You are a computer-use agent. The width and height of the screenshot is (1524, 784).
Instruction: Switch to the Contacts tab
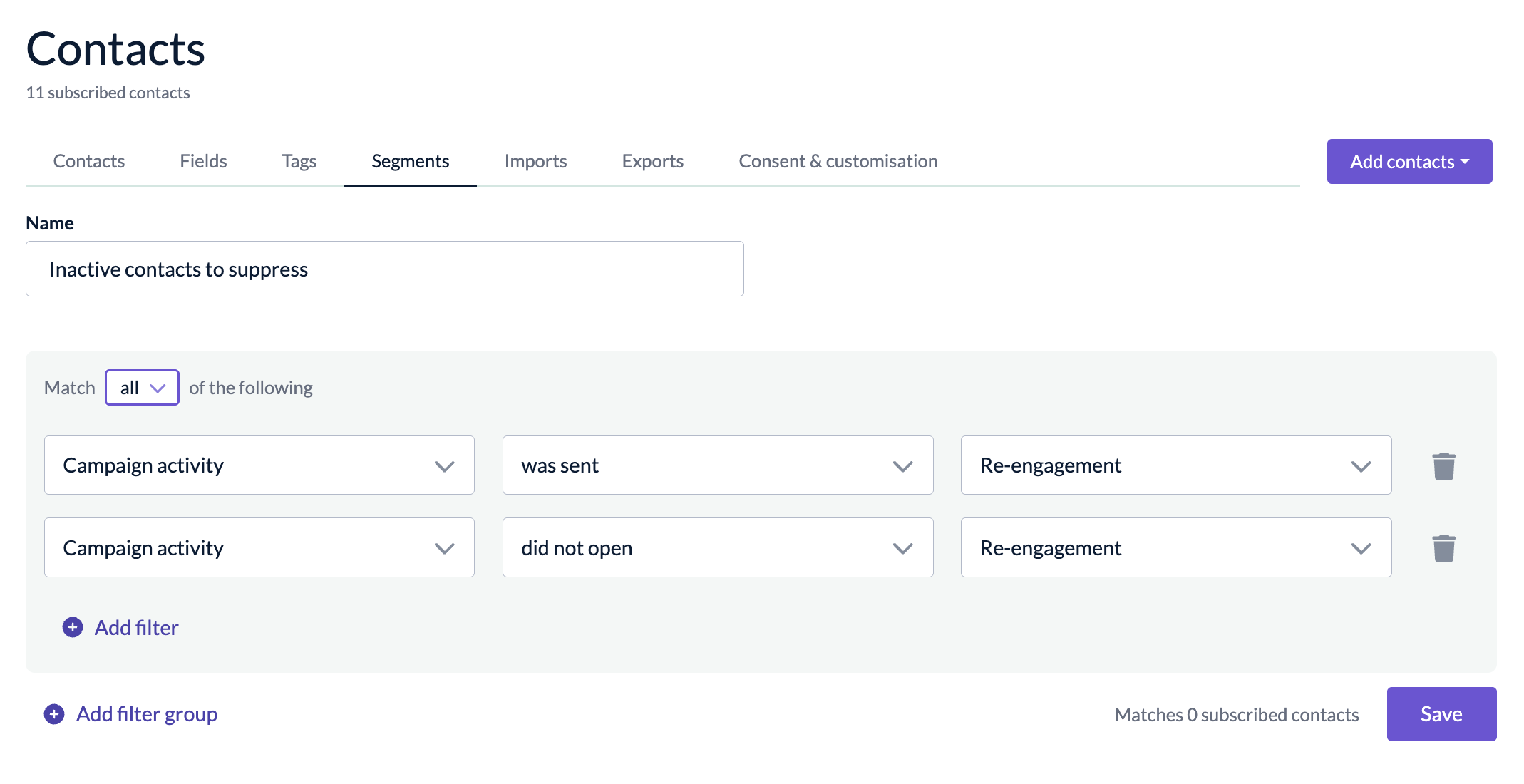[x=89, y=161]
